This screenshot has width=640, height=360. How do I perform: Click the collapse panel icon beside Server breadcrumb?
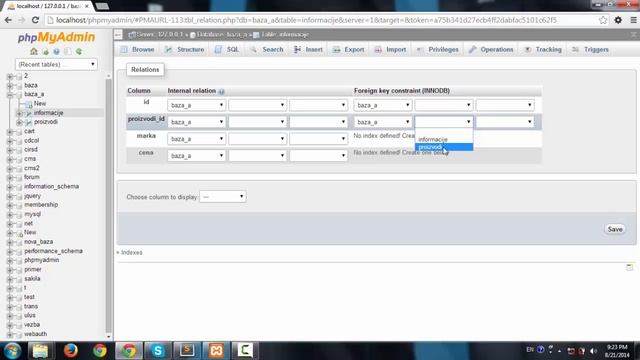click(x=118, y=35)
